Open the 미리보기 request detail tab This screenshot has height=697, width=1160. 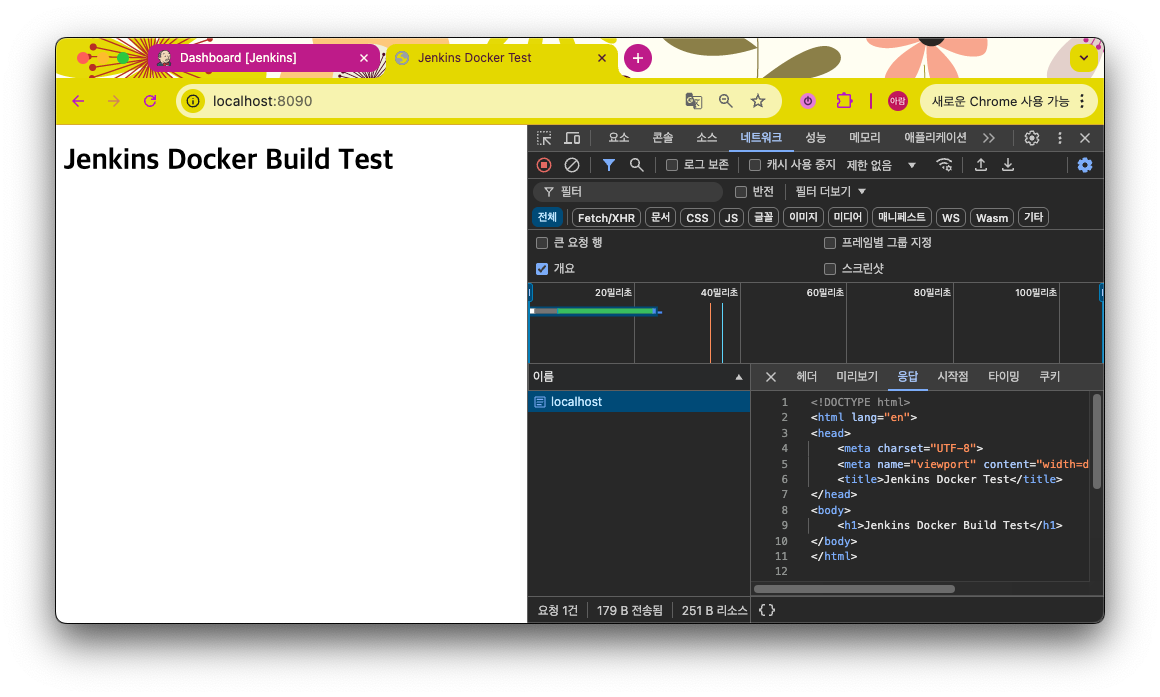tap(857, 377)
